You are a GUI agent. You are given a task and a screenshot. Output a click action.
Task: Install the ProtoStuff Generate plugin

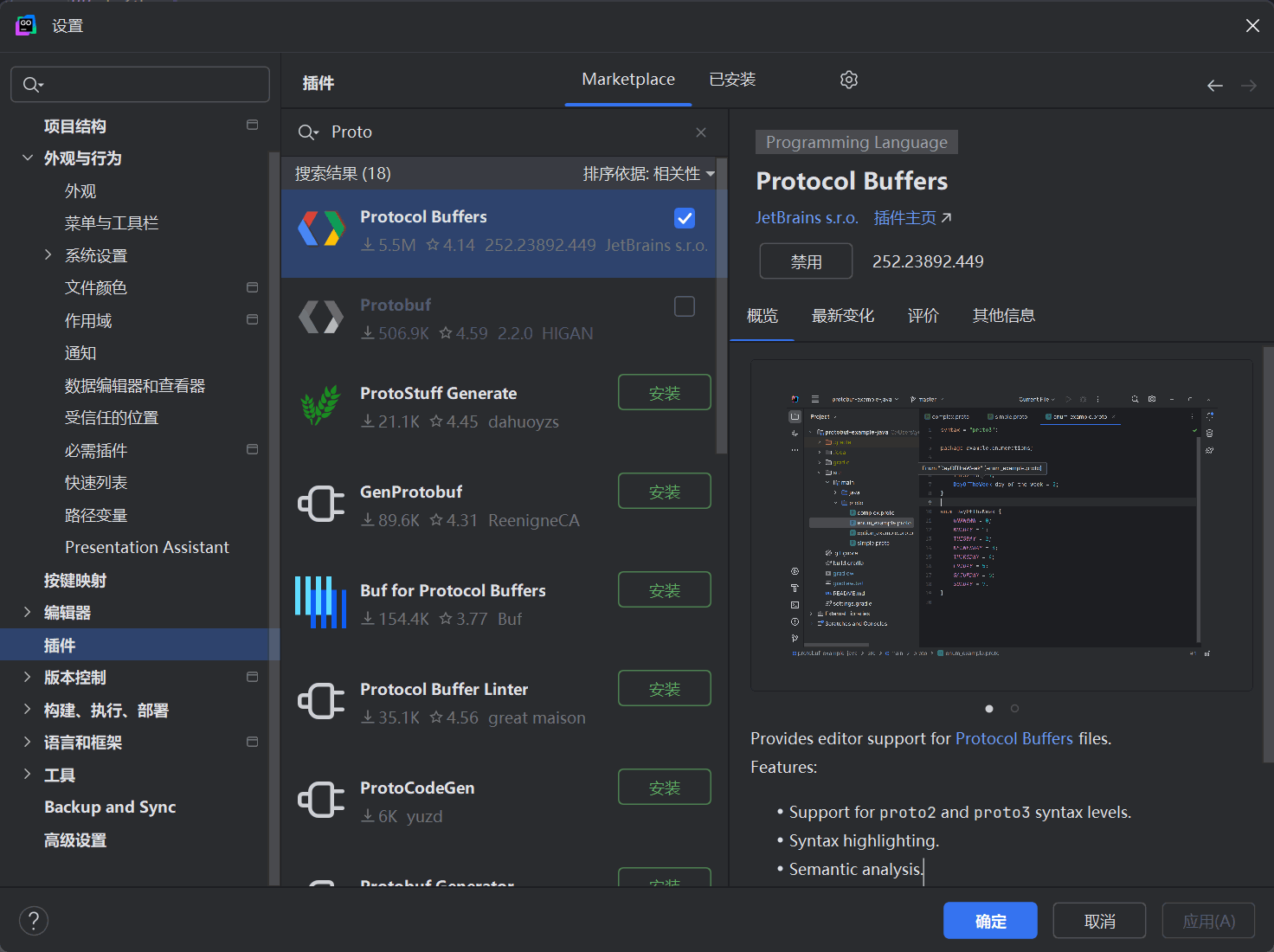[x=665, y=393]
